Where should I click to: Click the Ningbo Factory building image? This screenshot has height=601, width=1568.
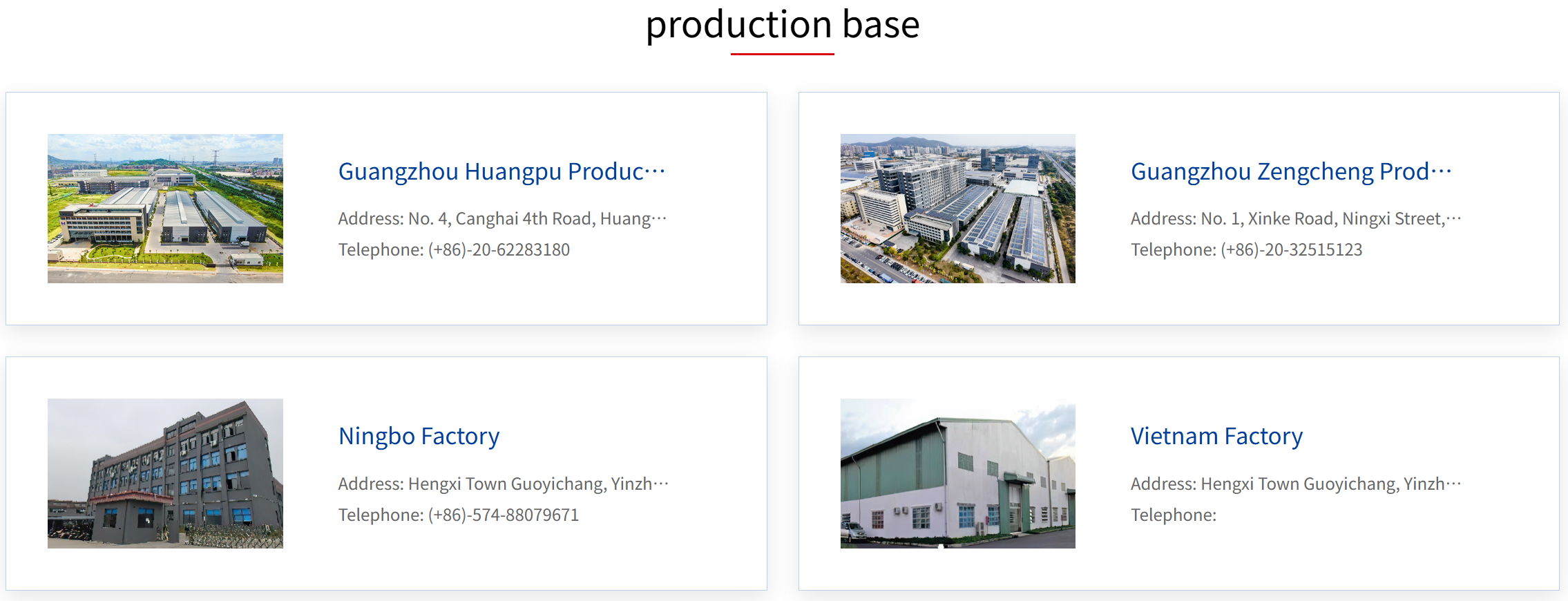(165, 473)
